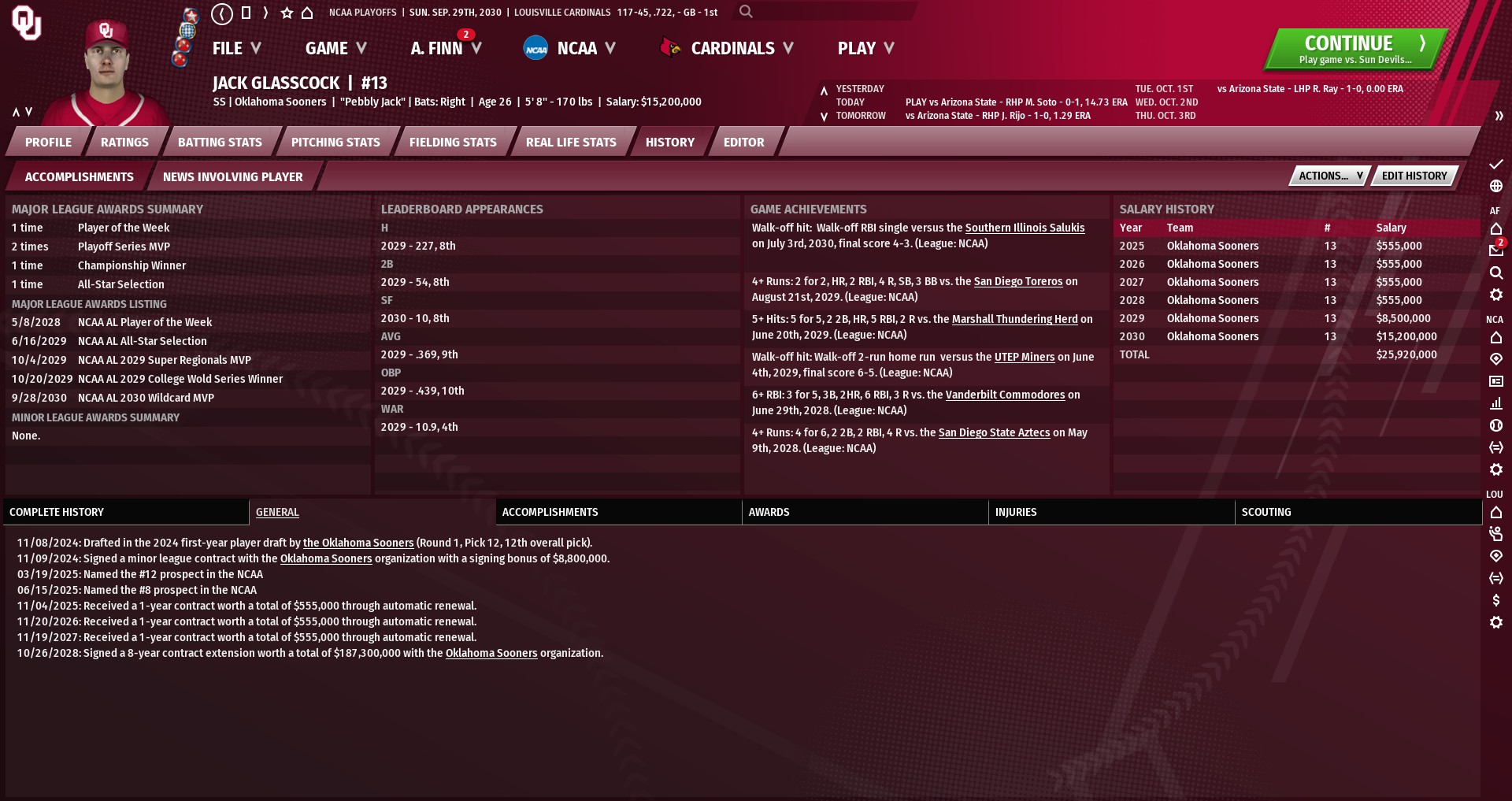Open the ACTIONS... dropdown
The height and width of the screenshot is (801, 1512).
tap(1330, 176)
